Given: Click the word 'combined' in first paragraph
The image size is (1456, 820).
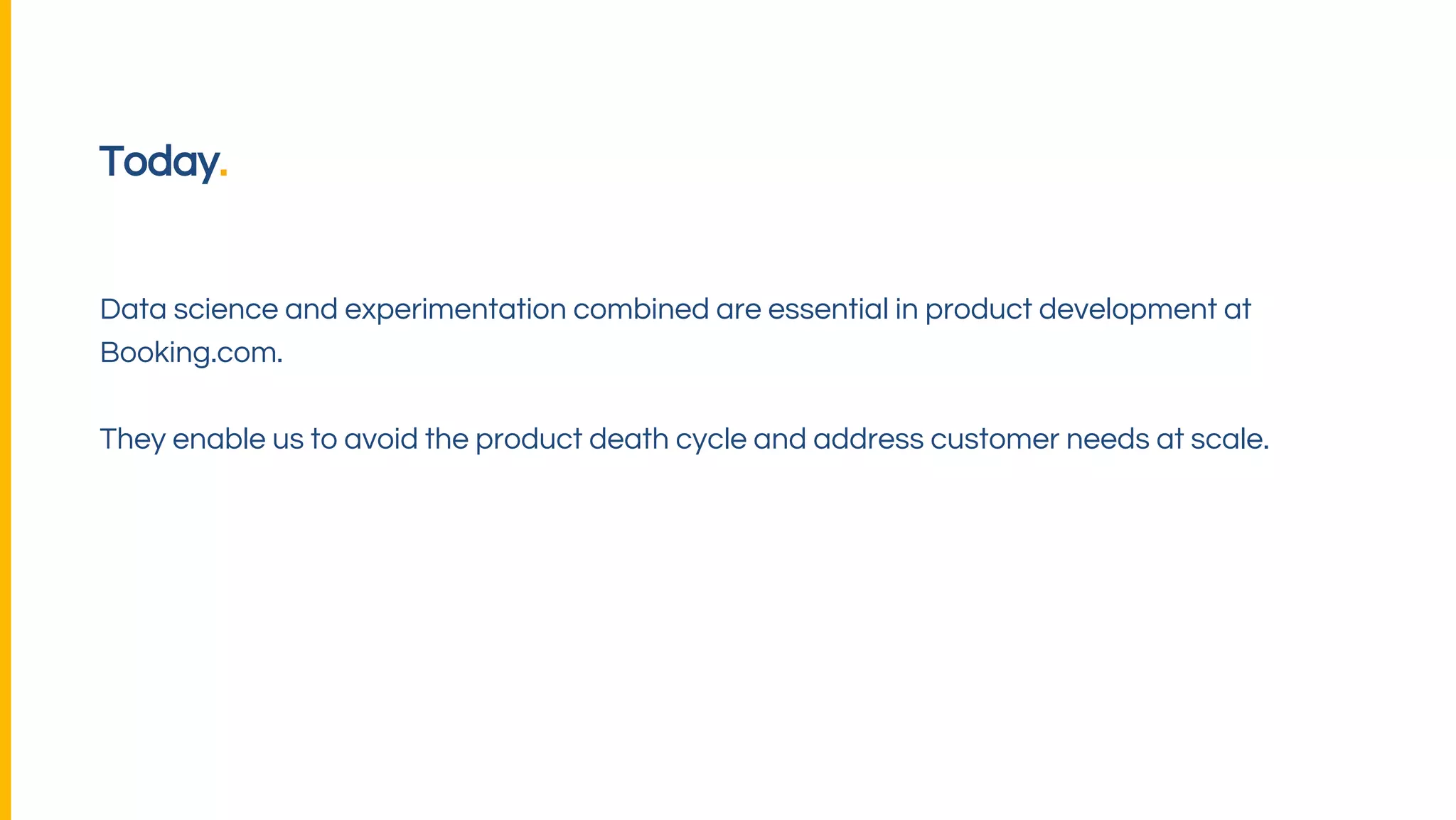Looking at the screenshot, I should (x=641, y=309).
